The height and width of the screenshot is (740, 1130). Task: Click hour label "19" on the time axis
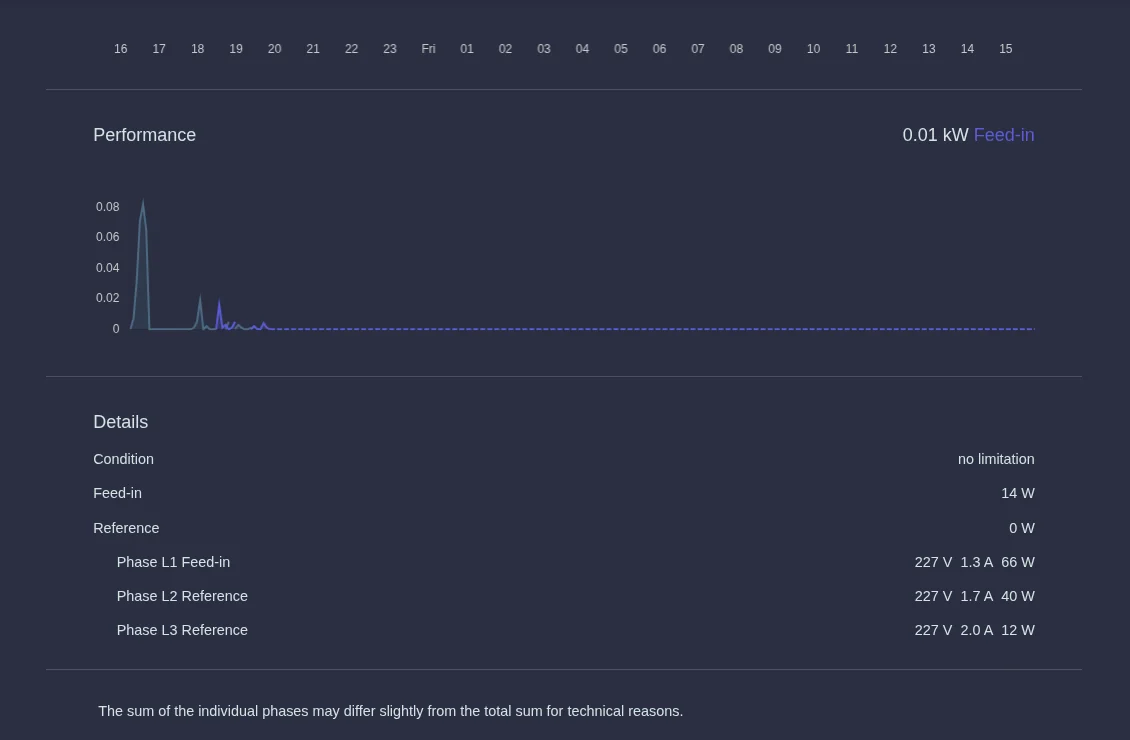click(236, 49)
